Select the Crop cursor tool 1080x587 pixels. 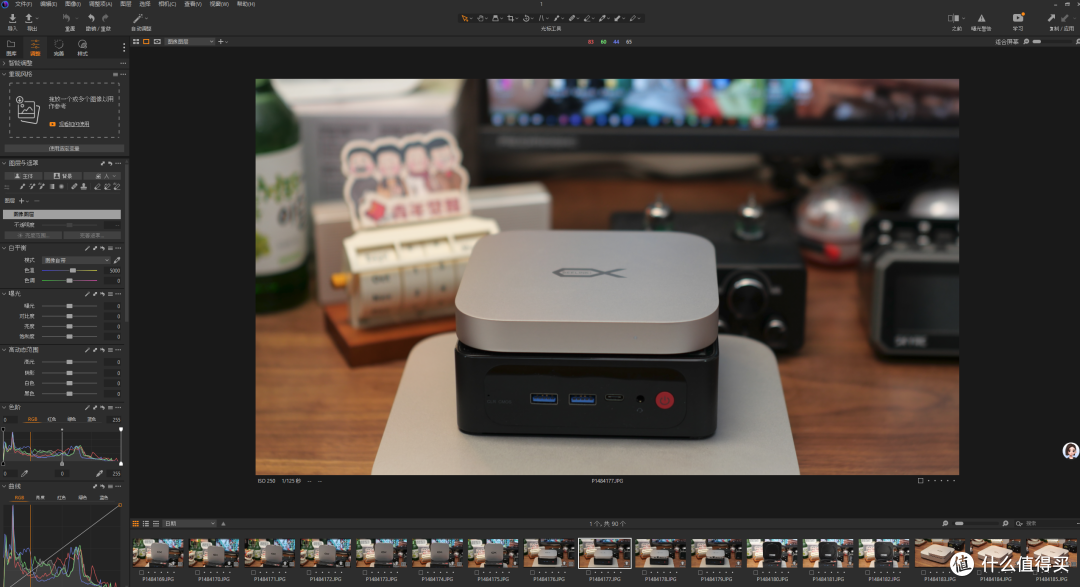[x=510, y=19]
